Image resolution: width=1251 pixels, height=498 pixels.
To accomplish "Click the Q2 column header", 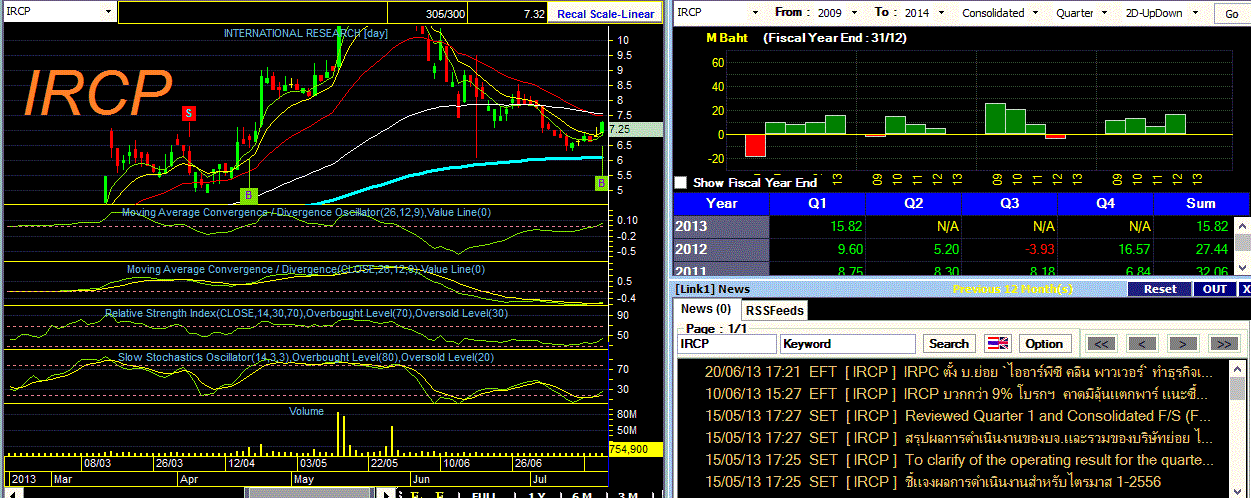I will coord(914,204).
